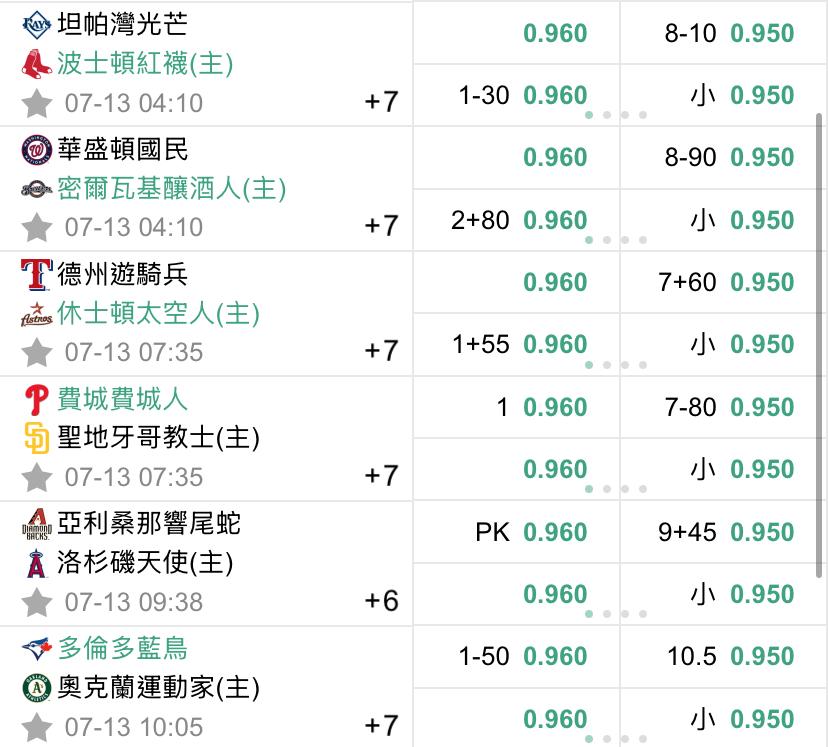The width and height of the screenshot is (828, 747).
Task: Bet 奧克蘭運動家 side at 0.960
Action: click(516, 719)
